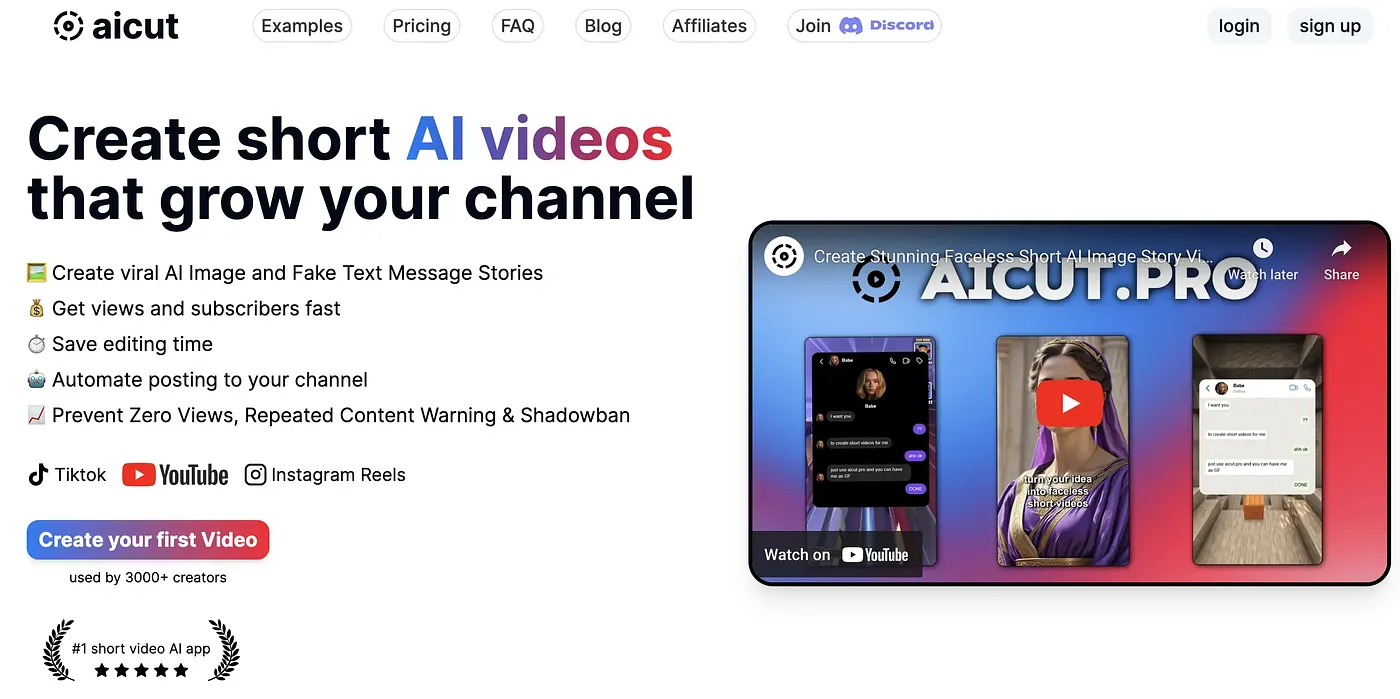
Task: Join the Discord server
Action: coord(865,26)
